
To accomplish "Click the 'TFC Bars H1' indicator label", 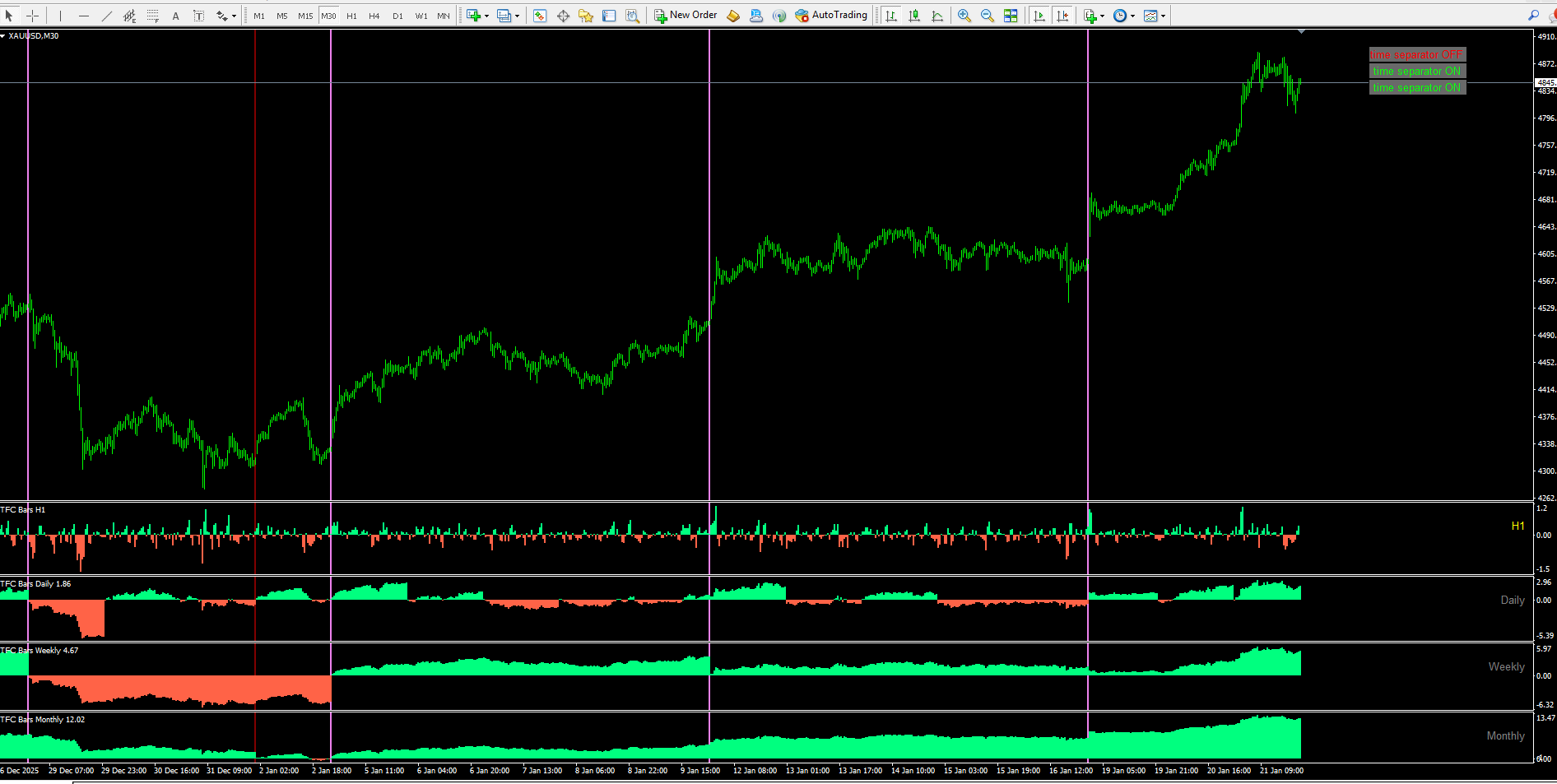I will click(x=23, y=510).
